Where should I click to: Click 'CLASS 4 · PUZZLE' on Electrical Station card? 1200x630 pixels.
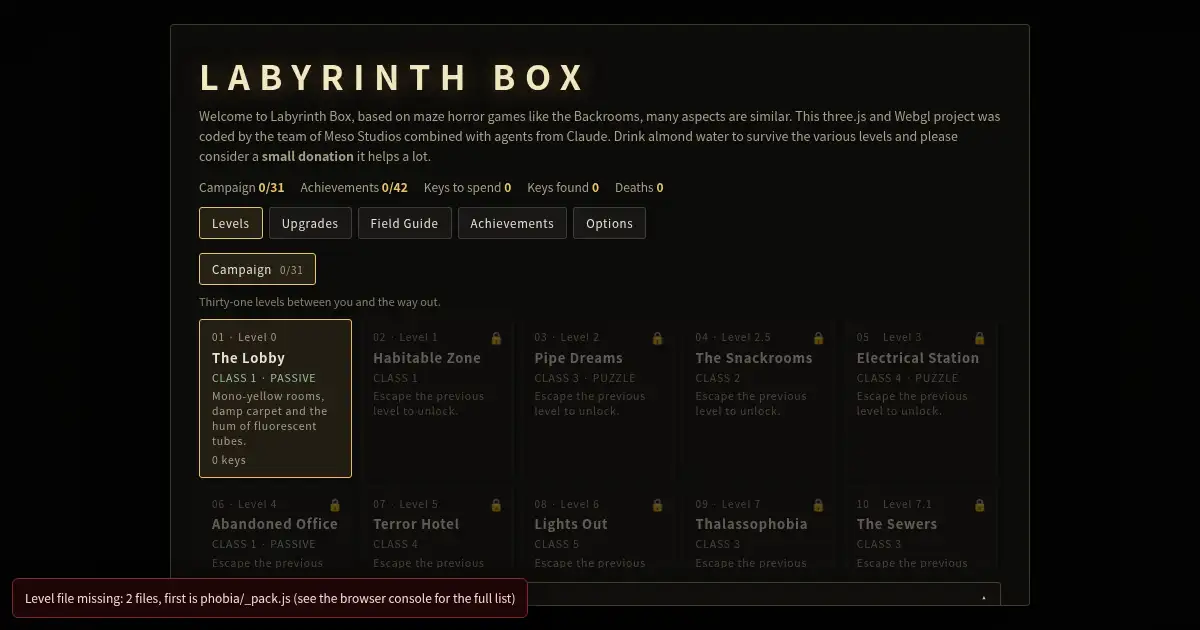point(907,378)
